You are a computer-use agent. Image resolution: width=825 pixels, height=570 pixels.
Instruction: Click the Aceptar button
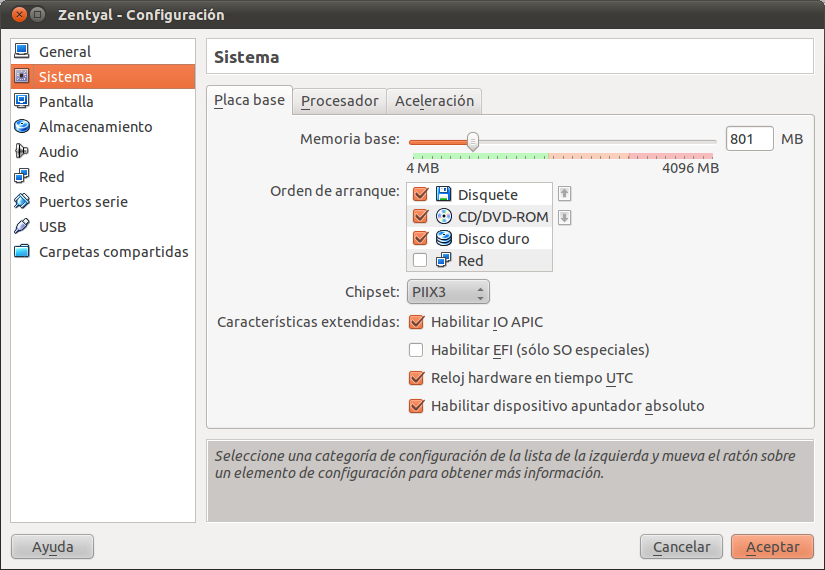click(772, 547)
